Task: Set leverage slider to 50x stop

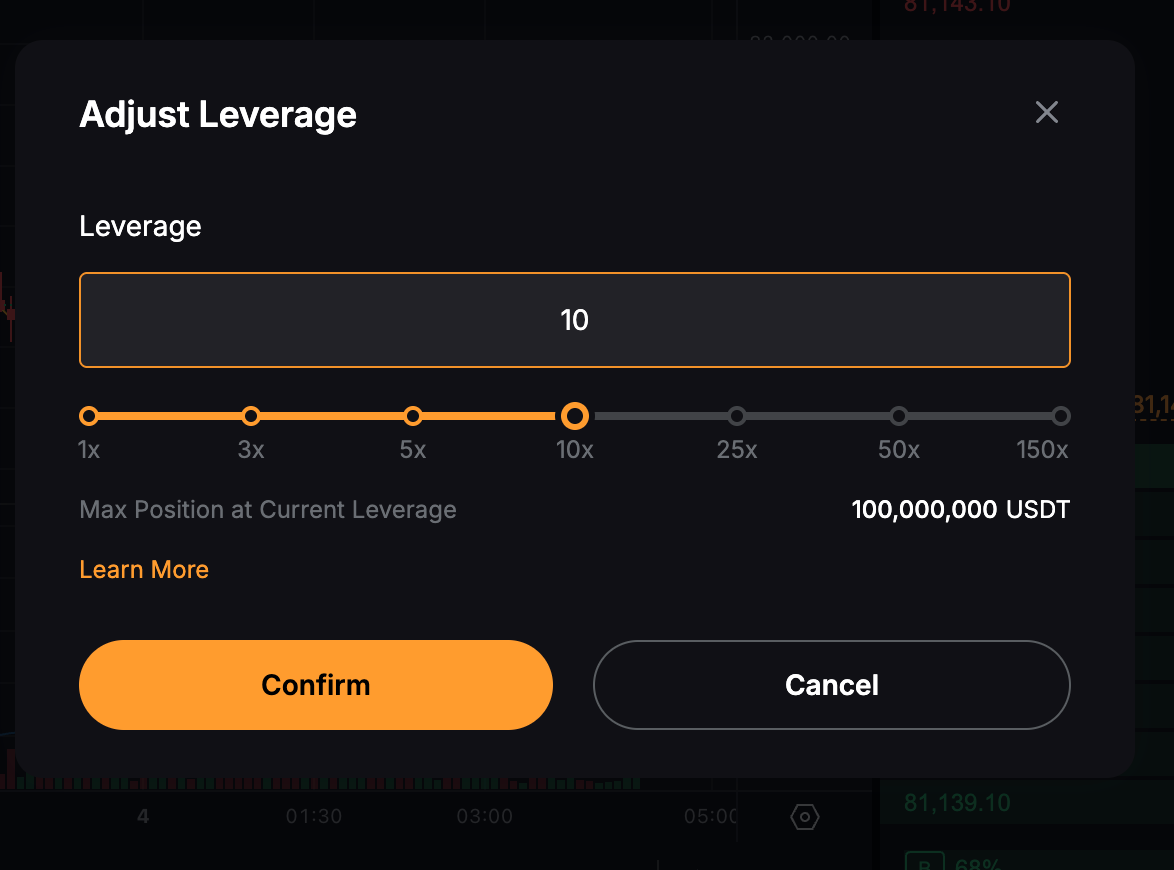Action: coord(898,416)
